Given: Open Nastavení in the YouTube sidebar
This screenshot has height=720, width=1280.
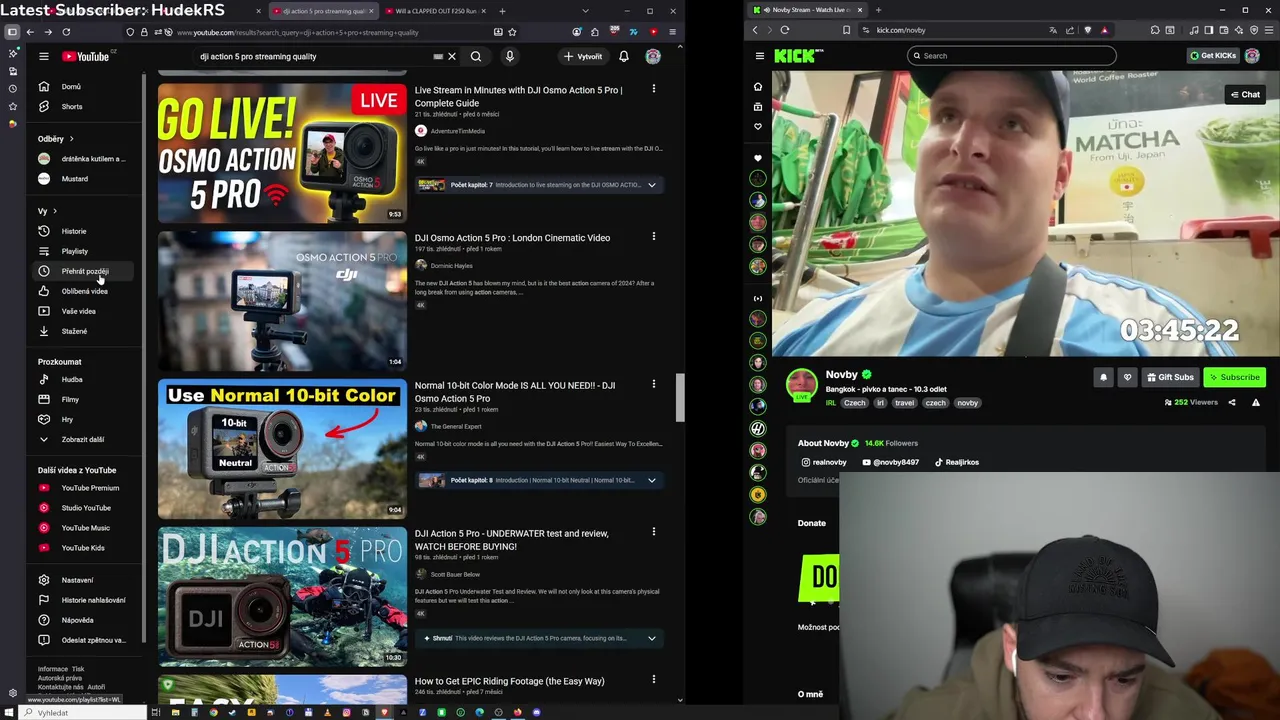Looking at the screenshot, I should [84, 580].
